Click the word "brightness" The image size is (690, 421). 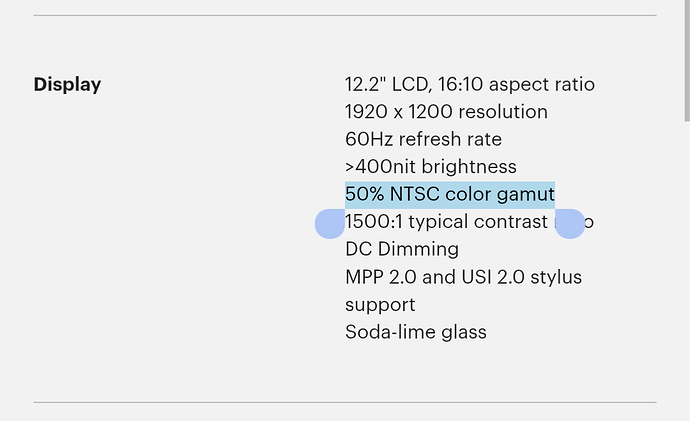pyautogui.click(x=469, y=167)
